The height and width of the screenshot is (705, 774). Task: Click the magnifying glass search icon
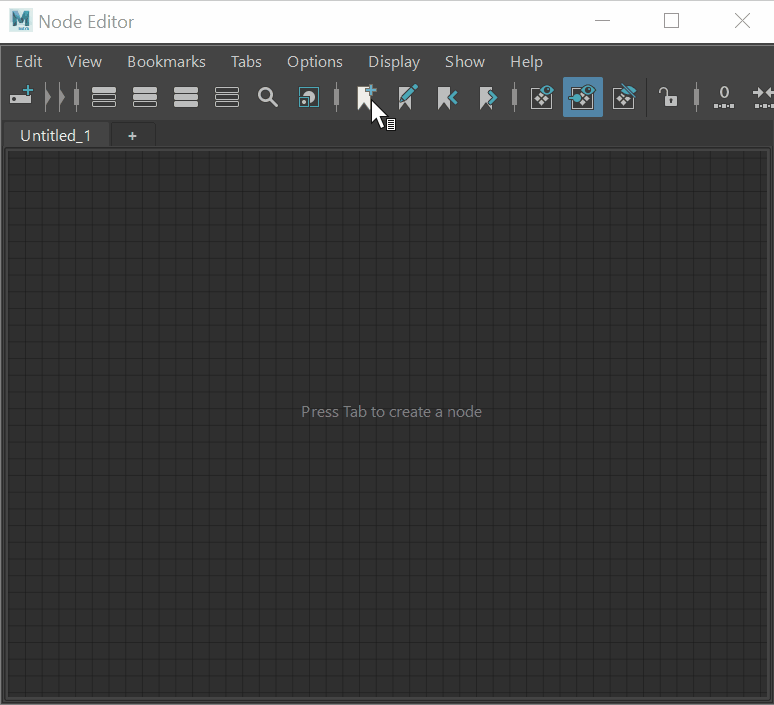tap(268, 97)
